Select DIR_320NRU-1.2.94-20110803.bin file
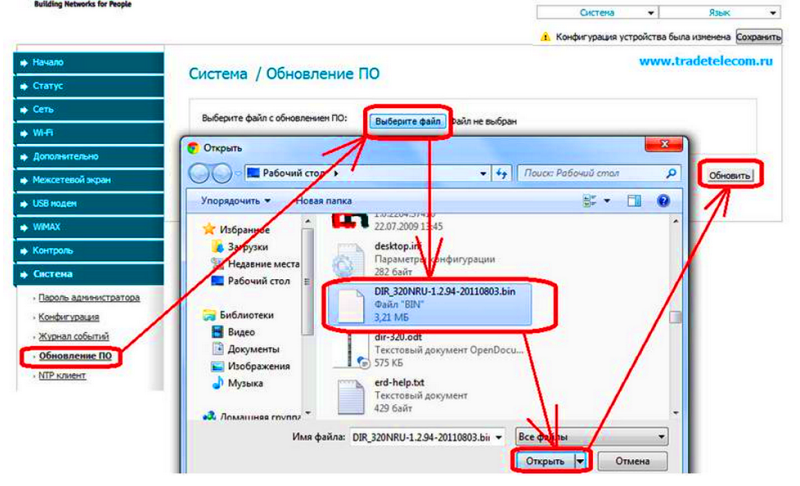 click(432, 304)
